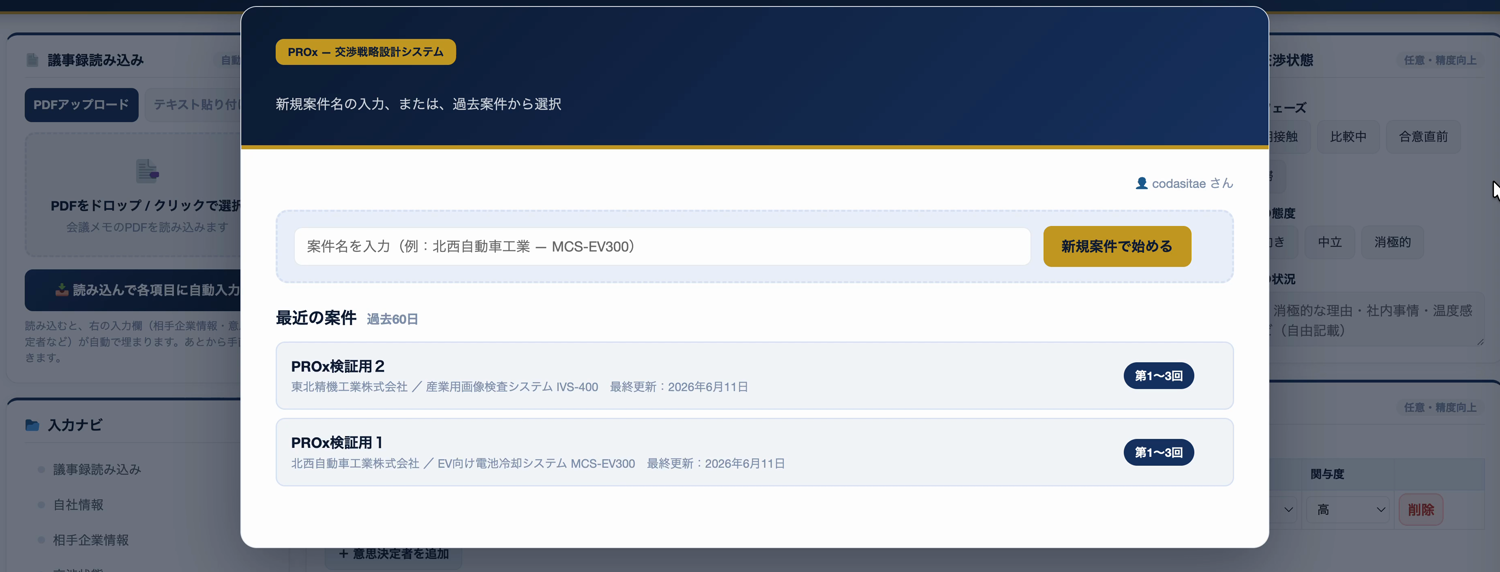Screen dimensions: 1500x572
Task: Click 読み込んで各項目に自動入力 button
Action: pos(133,290)
